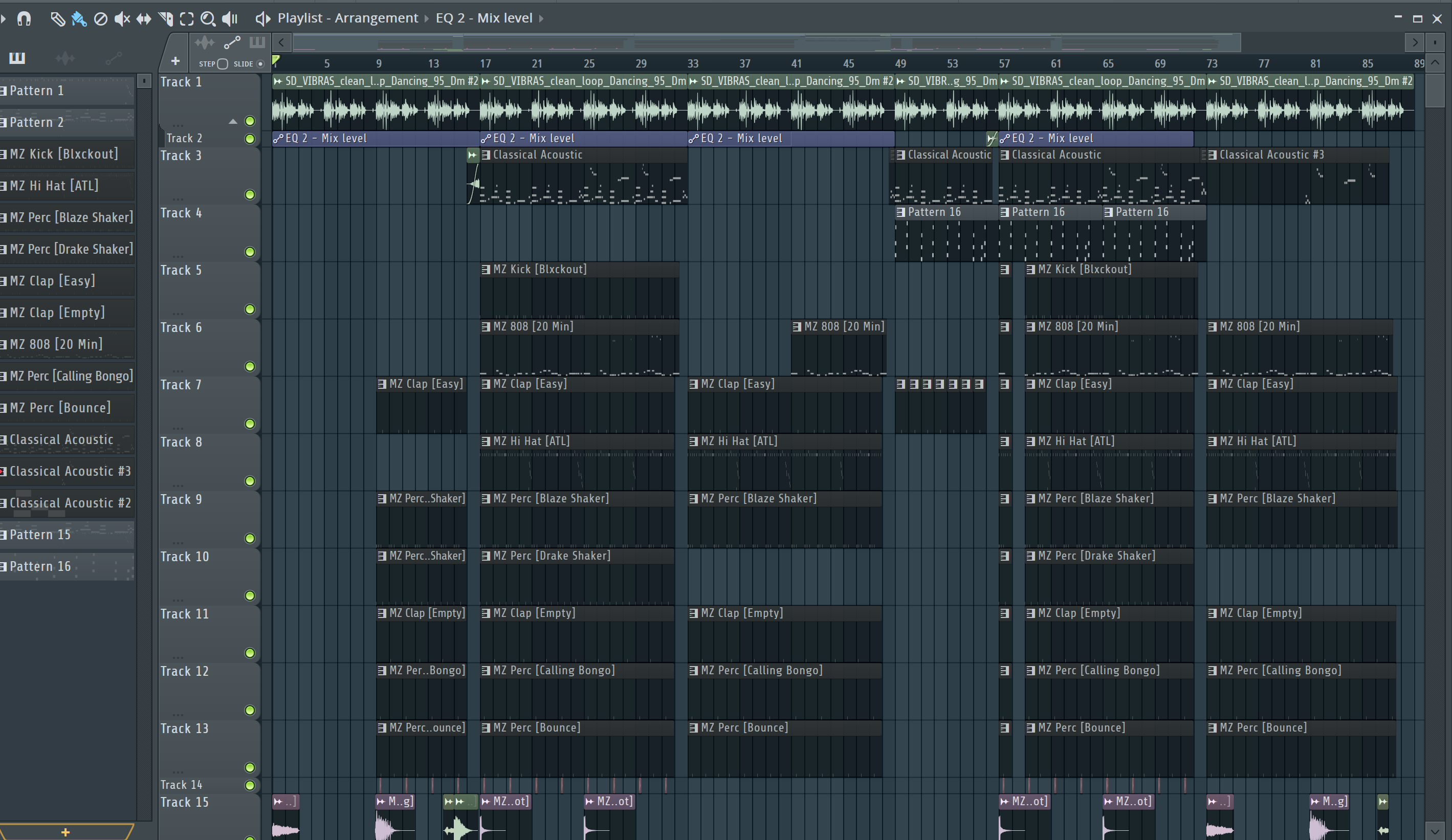Screen dimensions: 1452x840
Task: Mute Track 5 with green LED
Action: point(250,310)
